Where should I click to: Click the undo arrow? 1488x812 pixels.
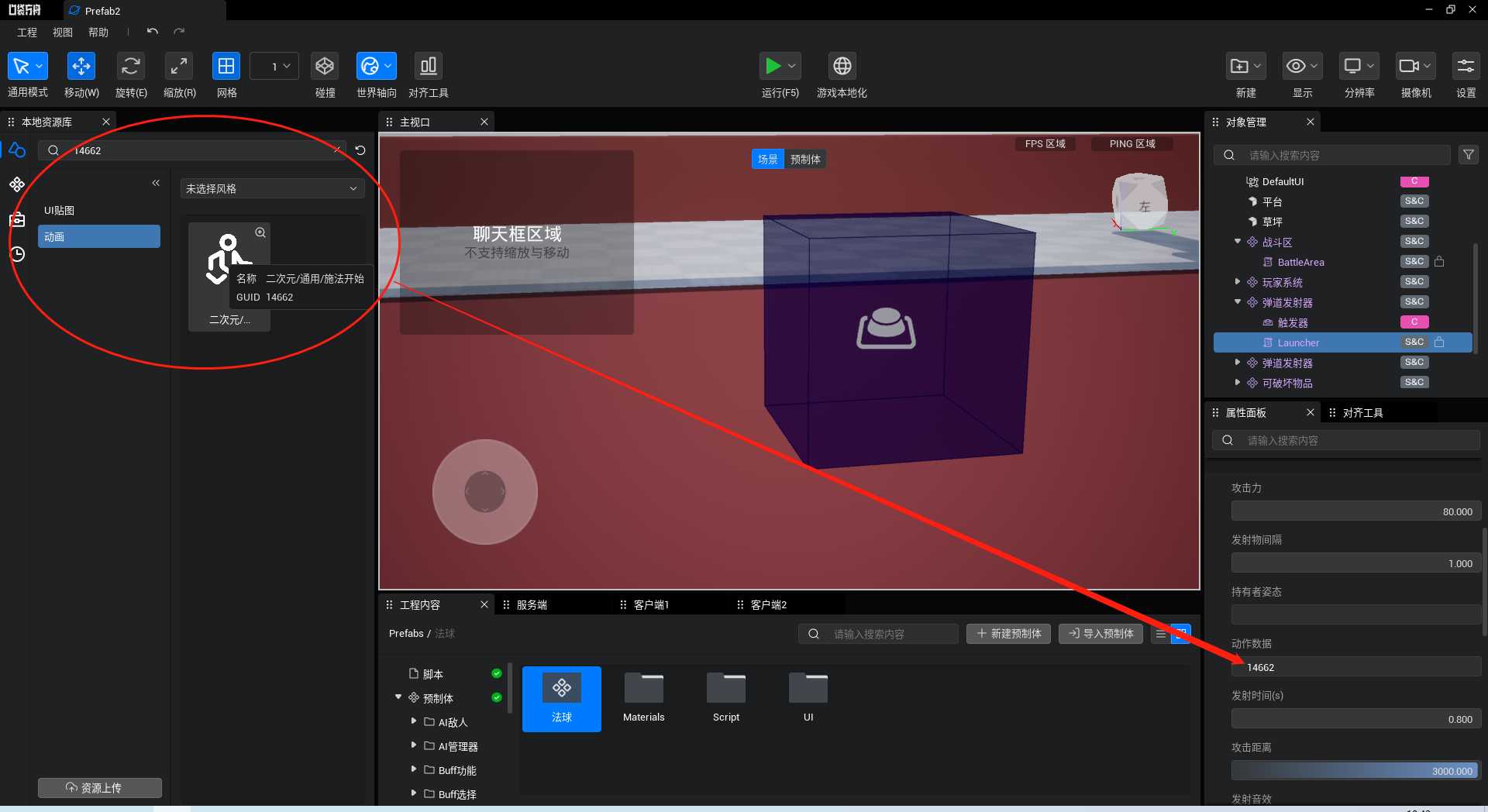pyautogui.click(x=153, y=32)
